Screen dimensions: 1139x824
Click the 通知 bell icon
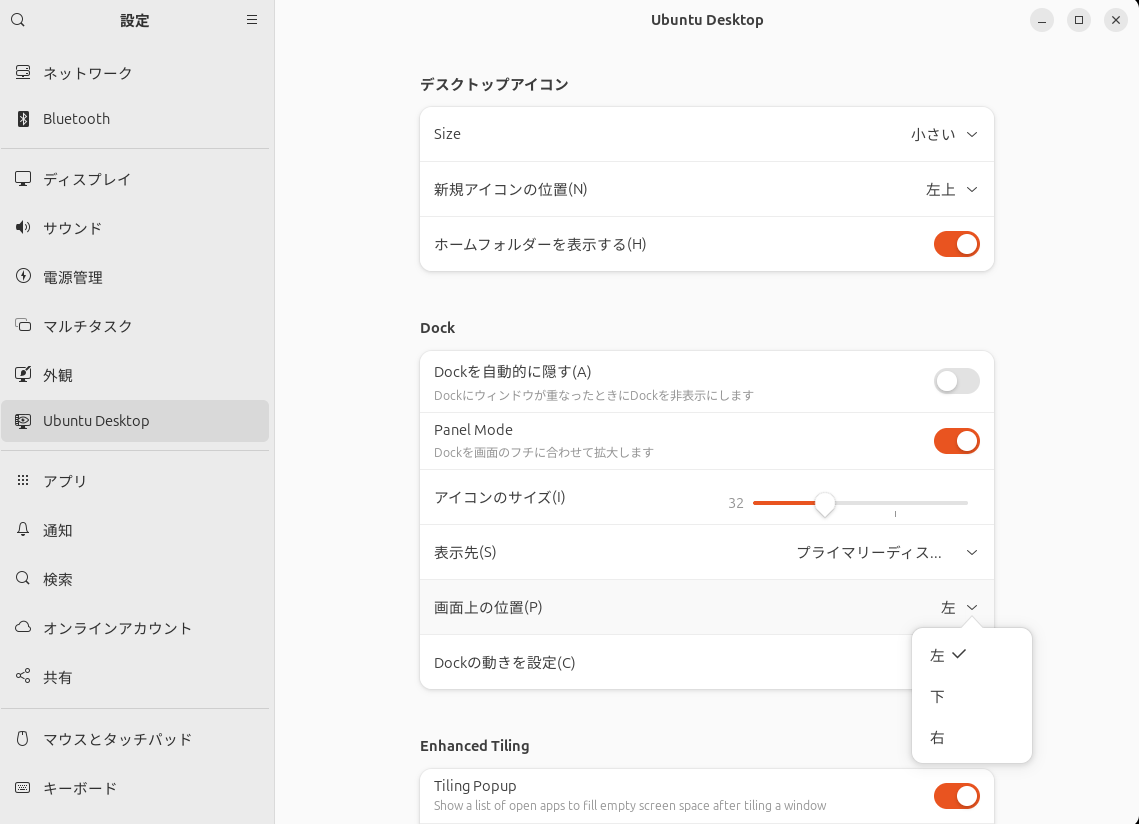pos(23,530)
